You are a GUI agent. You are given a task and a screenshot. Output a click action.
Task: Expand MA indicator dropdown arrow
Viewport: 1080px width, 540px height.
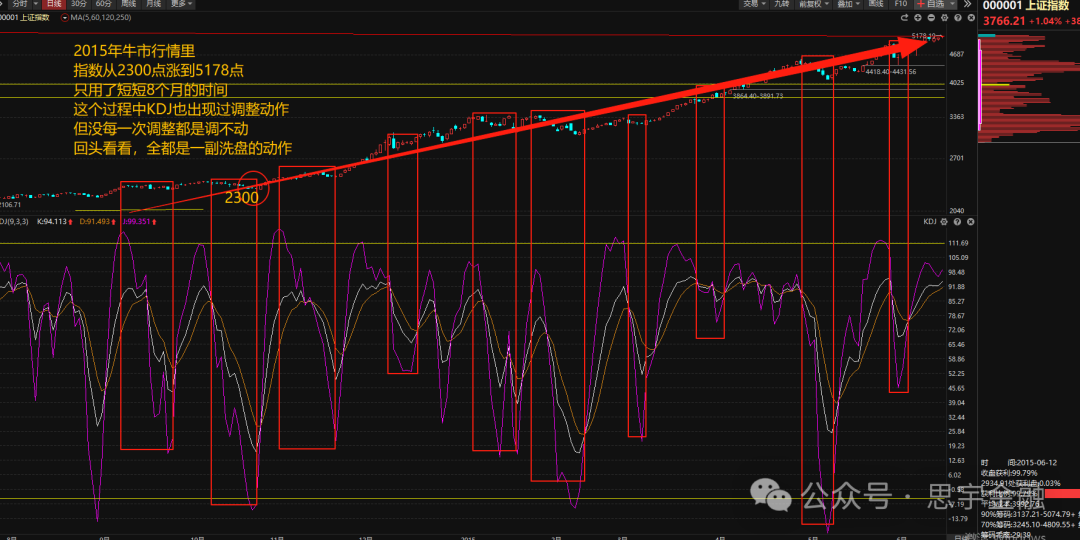click(65, 17)
